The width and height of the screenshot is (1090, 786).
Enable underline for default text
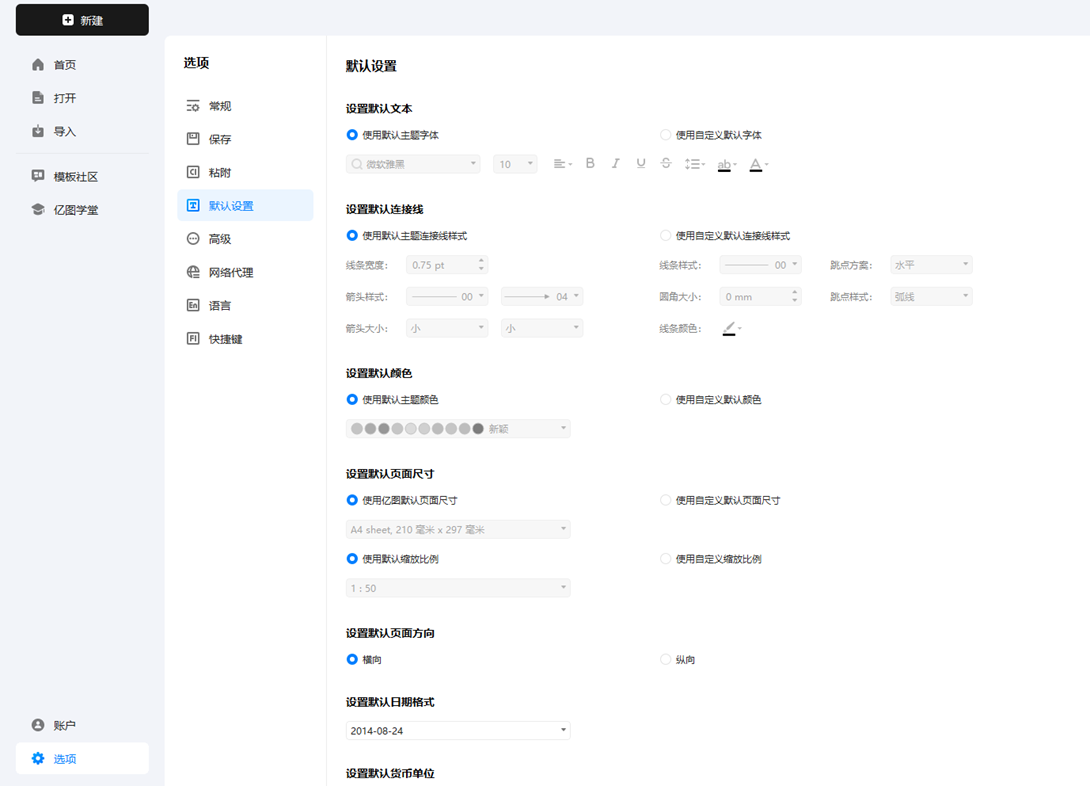point(640,163)
